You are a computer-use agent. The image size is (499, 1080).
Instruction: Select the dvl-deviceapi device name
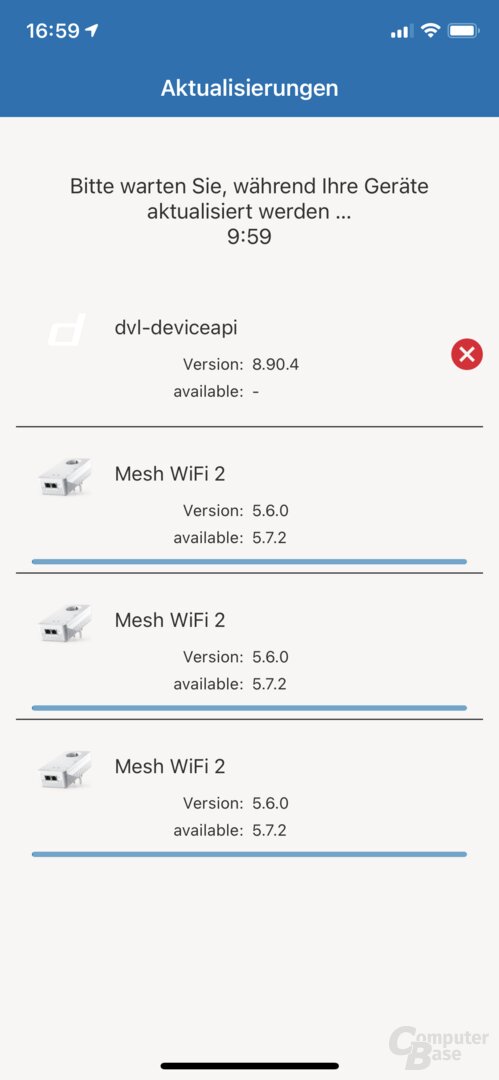point(176,327)
